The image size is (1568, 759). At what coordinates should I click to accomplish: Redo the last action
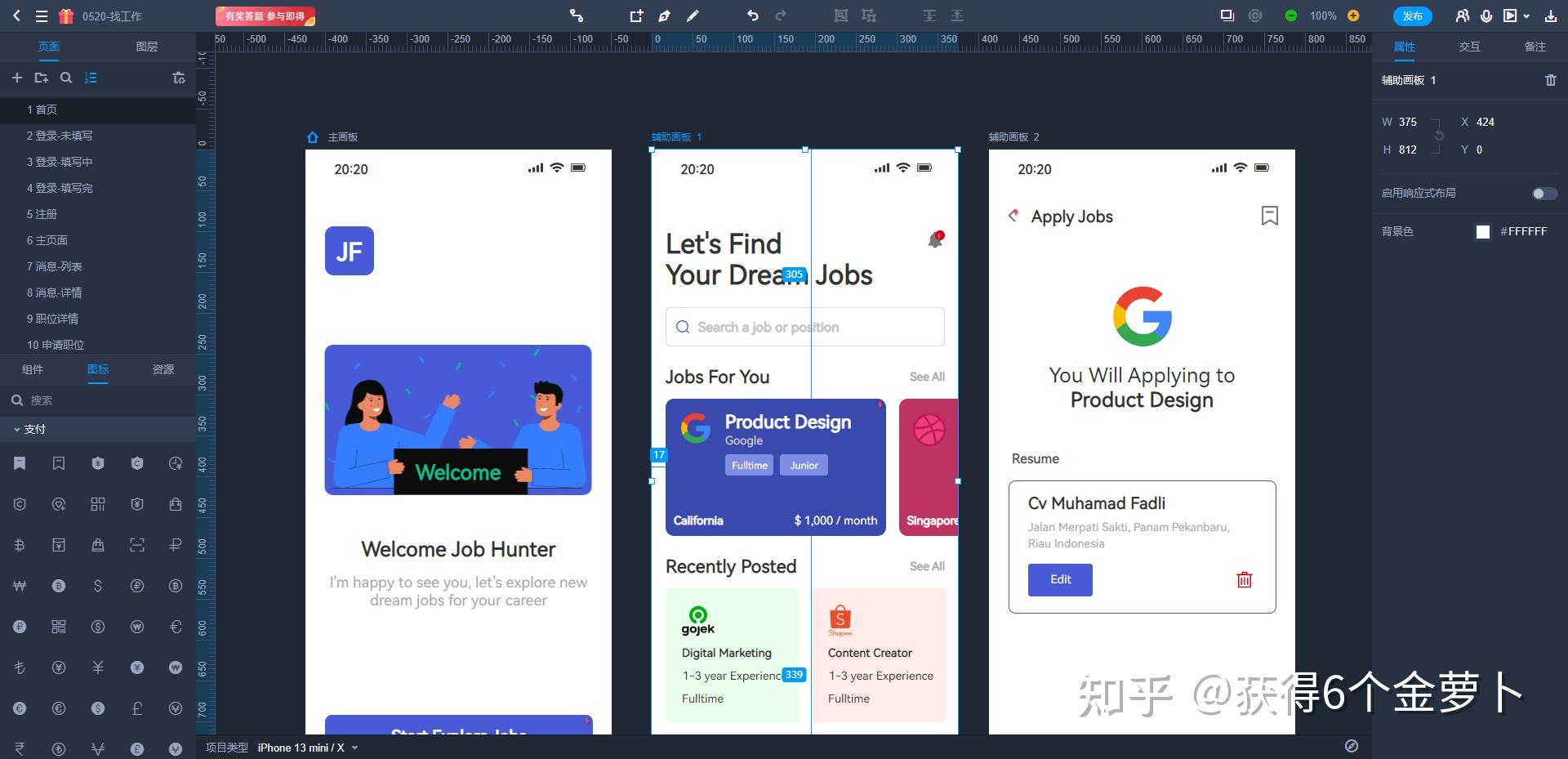pyautogui.click(x=781, y=16)
